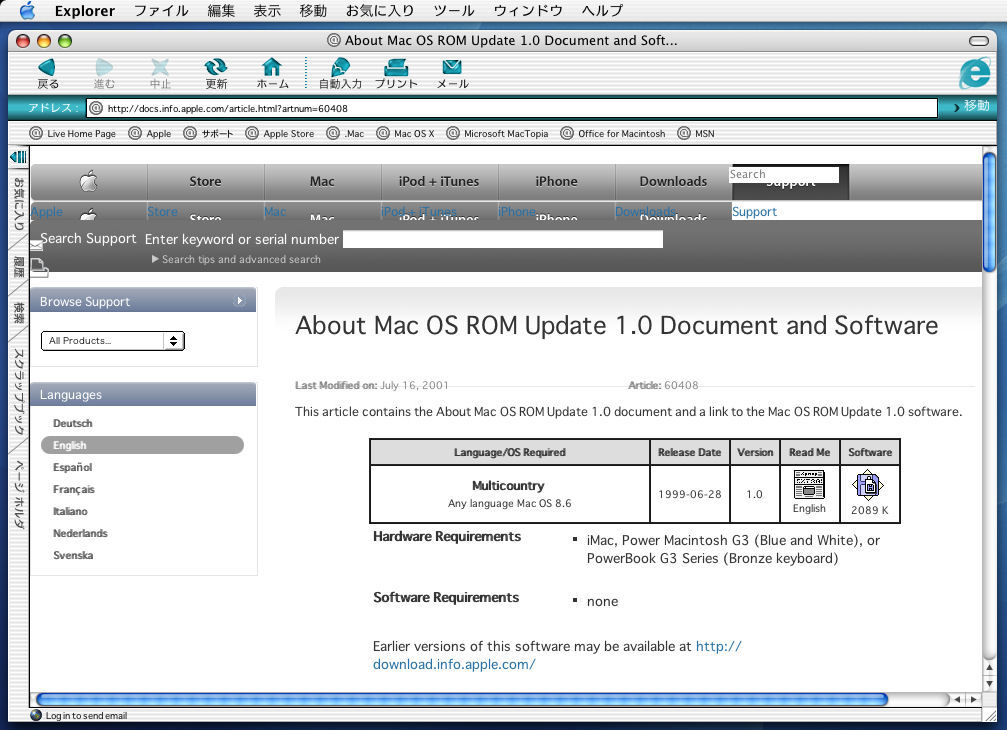Viewport: 1007px width, 730px height.
Task: Open the iPod + iTunes navigation tab
Action: 439,182
